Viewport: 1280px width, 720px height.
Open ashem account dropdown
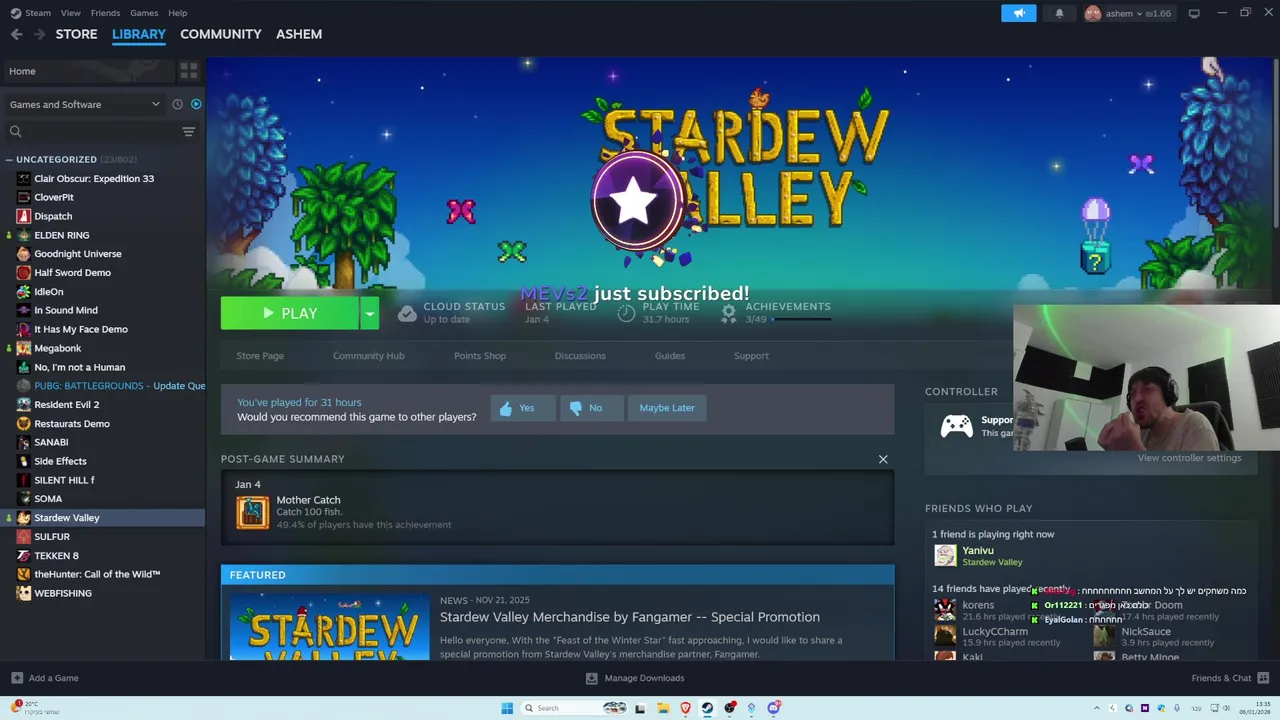click(x=1128, y=13)
